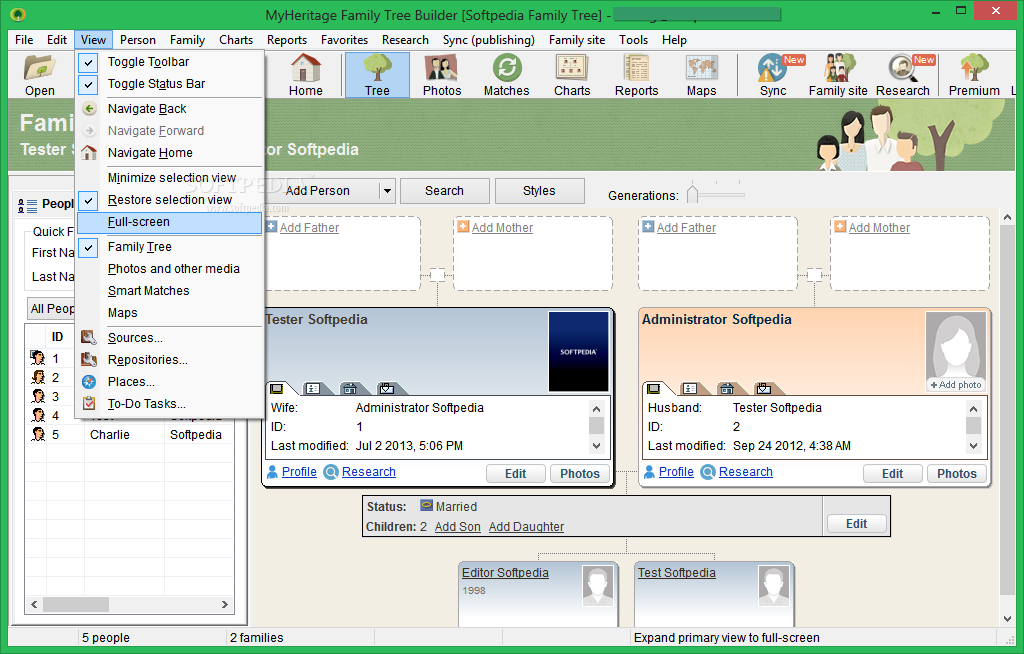Screen dimensions: 1024x654
Task: Select the Charlie Softpedia row
Action: [x=129, y=434]
